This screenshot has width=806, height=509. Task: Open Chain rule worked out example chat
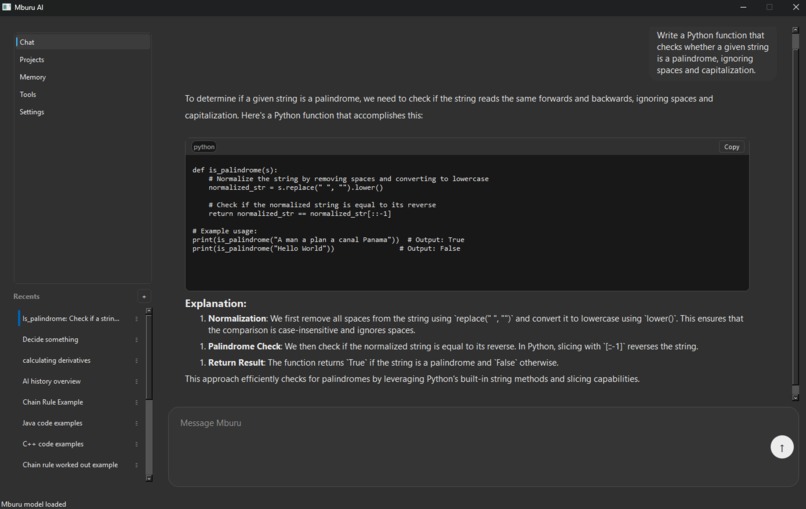70,465
